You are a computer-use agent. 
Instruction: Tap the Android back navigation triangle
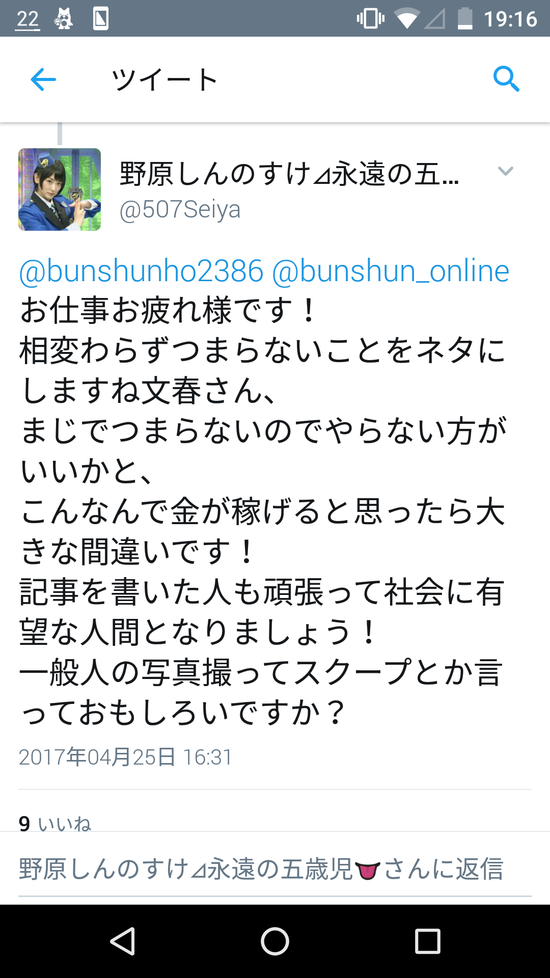click(x=122, y=941)
